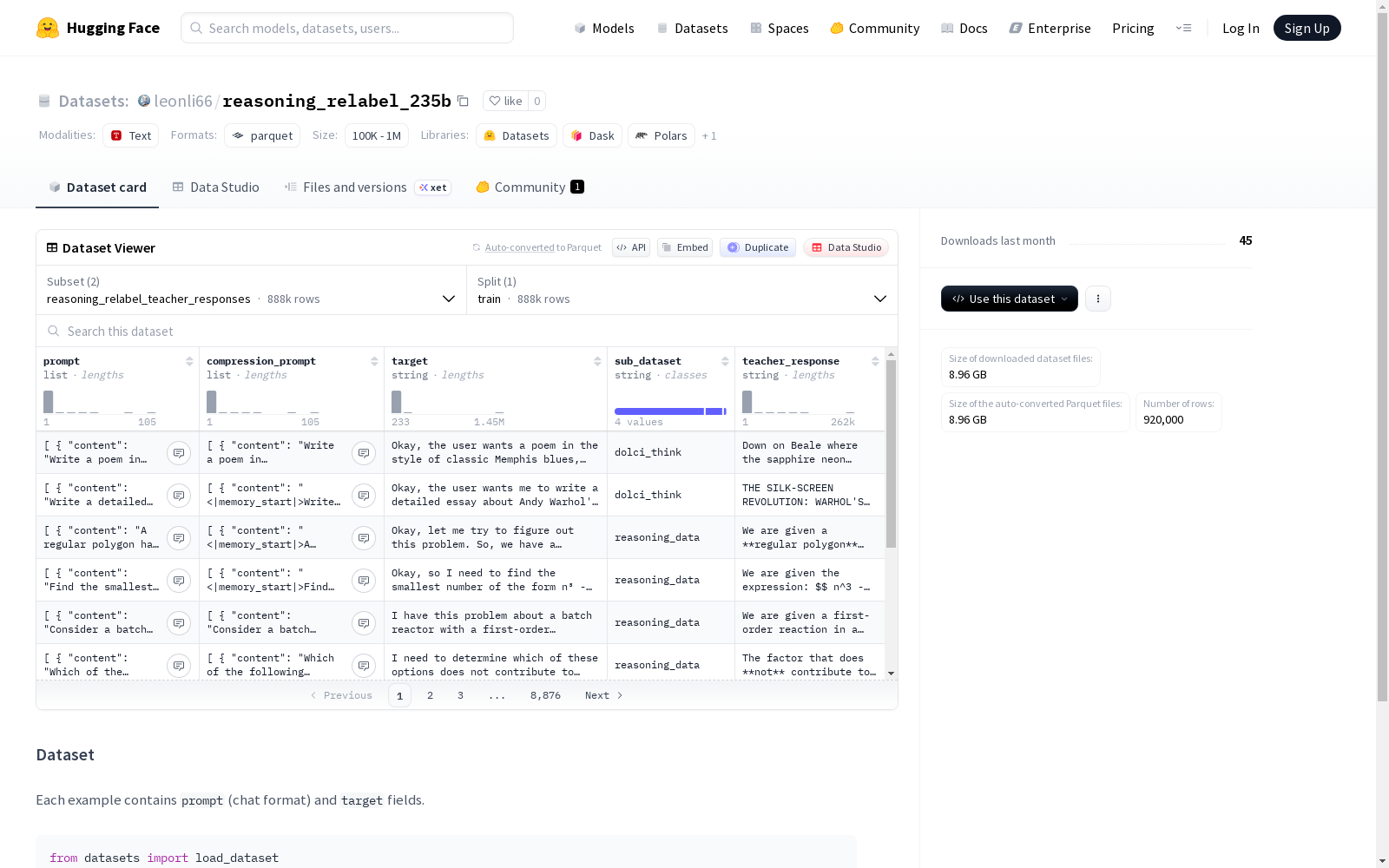Sort by the prompt column
The width and height of the screenshot is (1389, 868).
189,361
